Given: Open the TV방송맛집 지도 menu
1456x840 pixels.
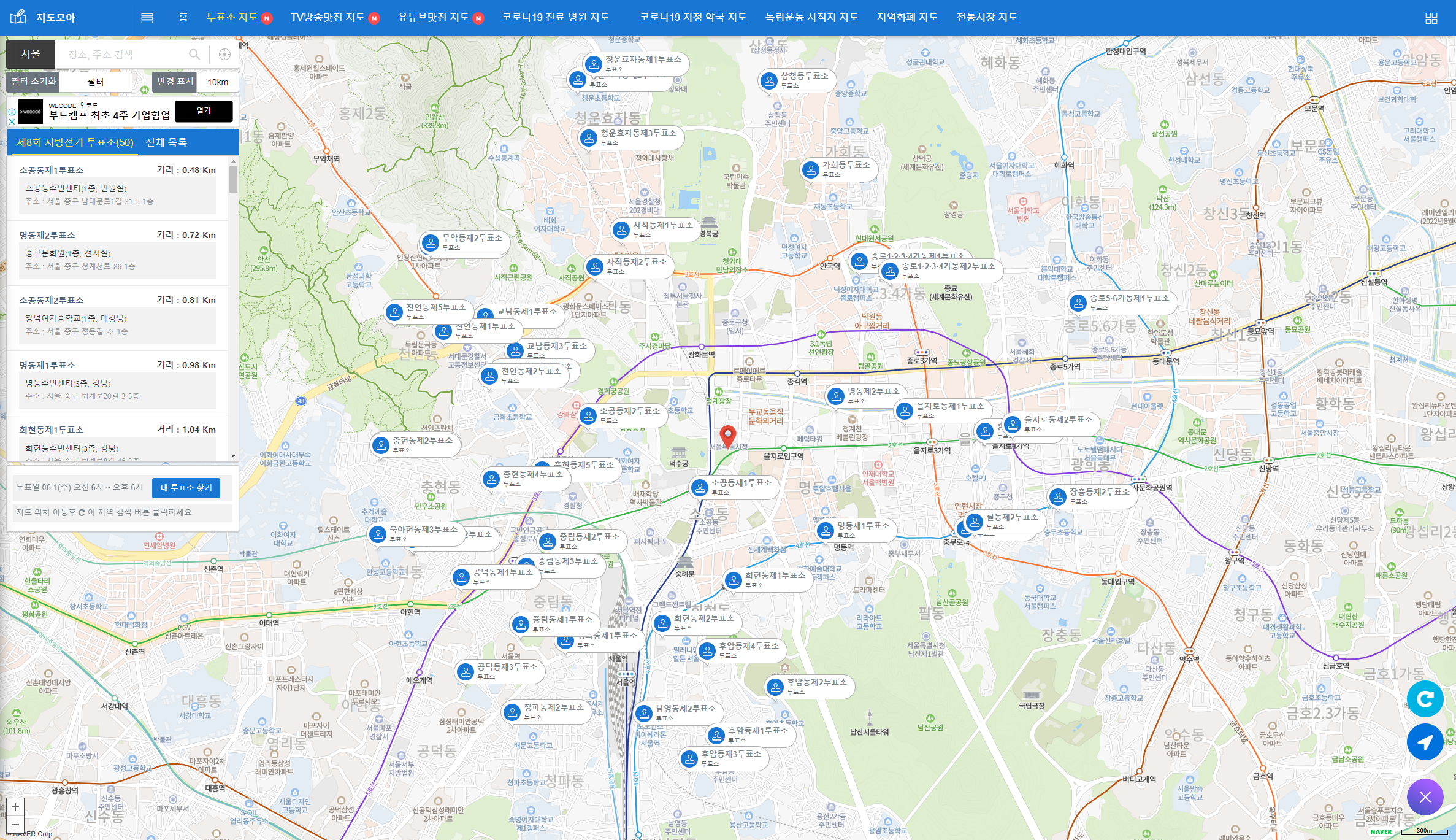Looking at the screenshot, I should (328, 17).
